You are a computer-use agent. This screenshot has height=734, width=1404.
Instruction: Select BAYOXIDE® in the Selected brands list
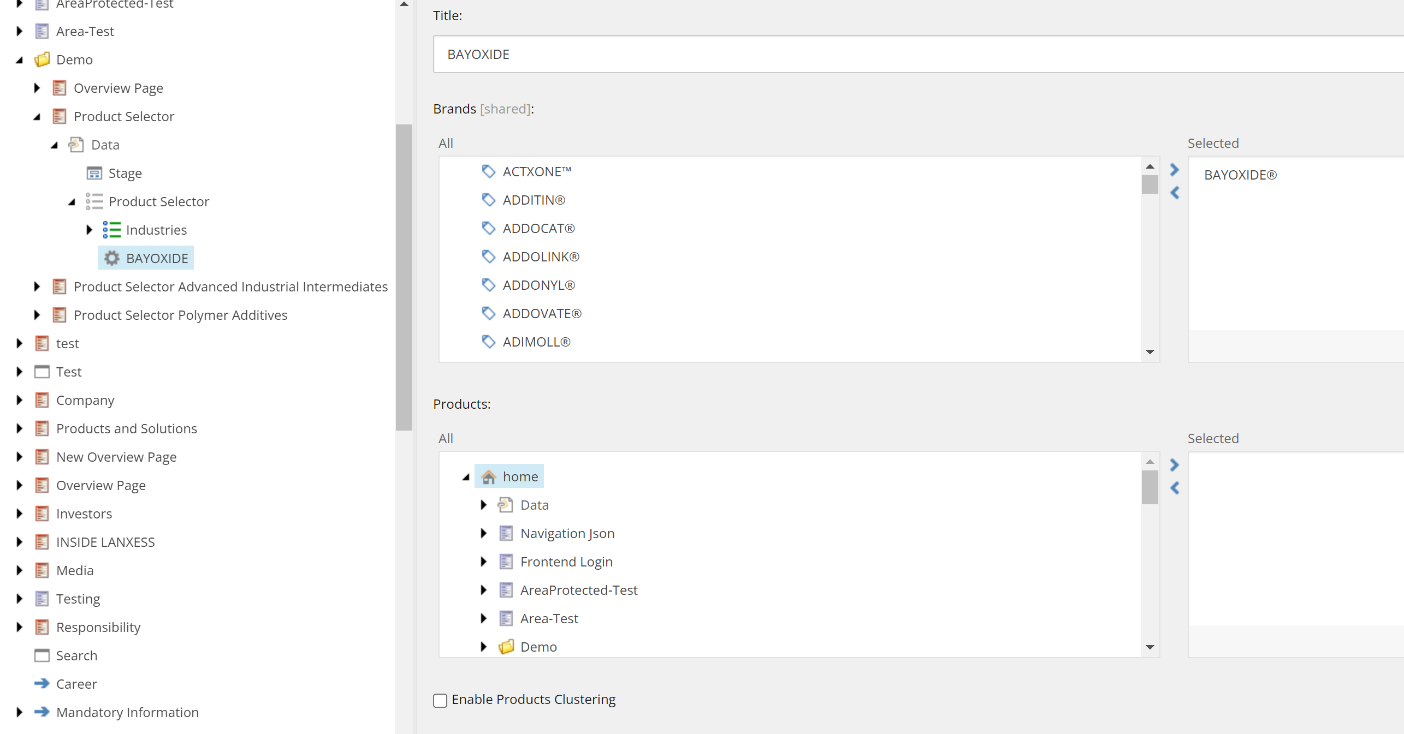pyautogui.click(x=1240, y=175)
